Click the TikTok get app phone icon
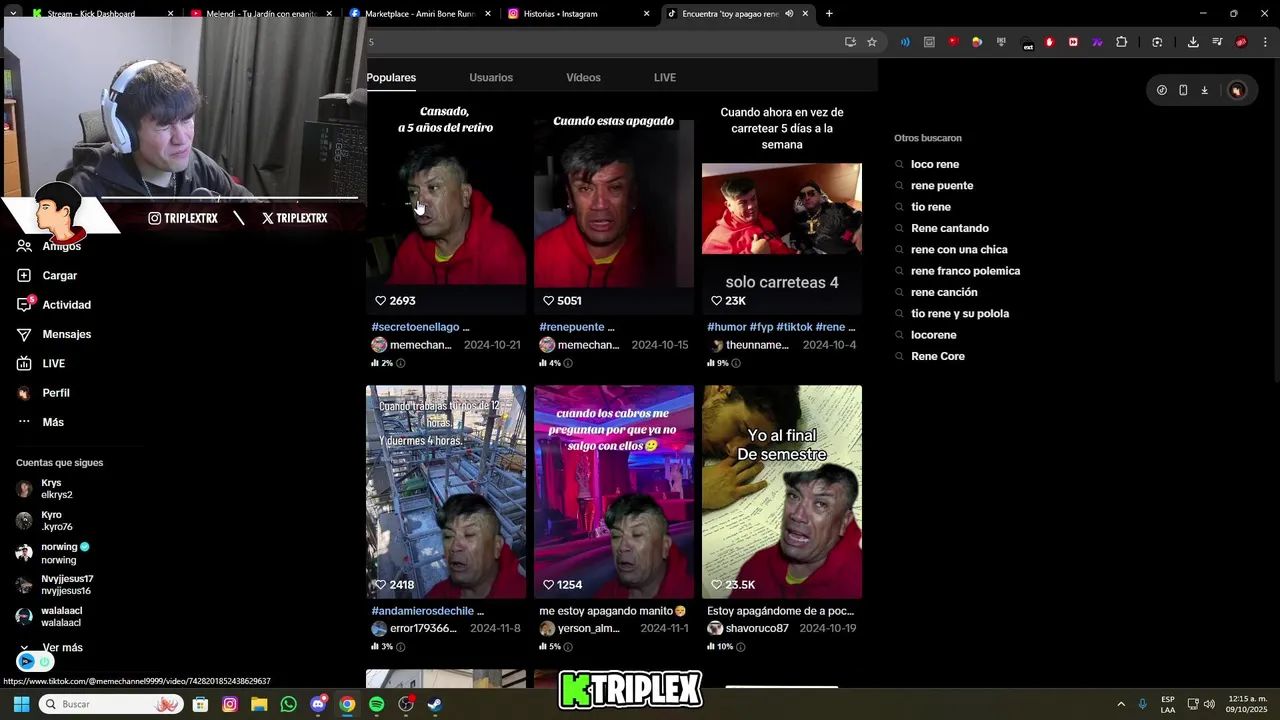1280x720 pixels. (1183, 90)
